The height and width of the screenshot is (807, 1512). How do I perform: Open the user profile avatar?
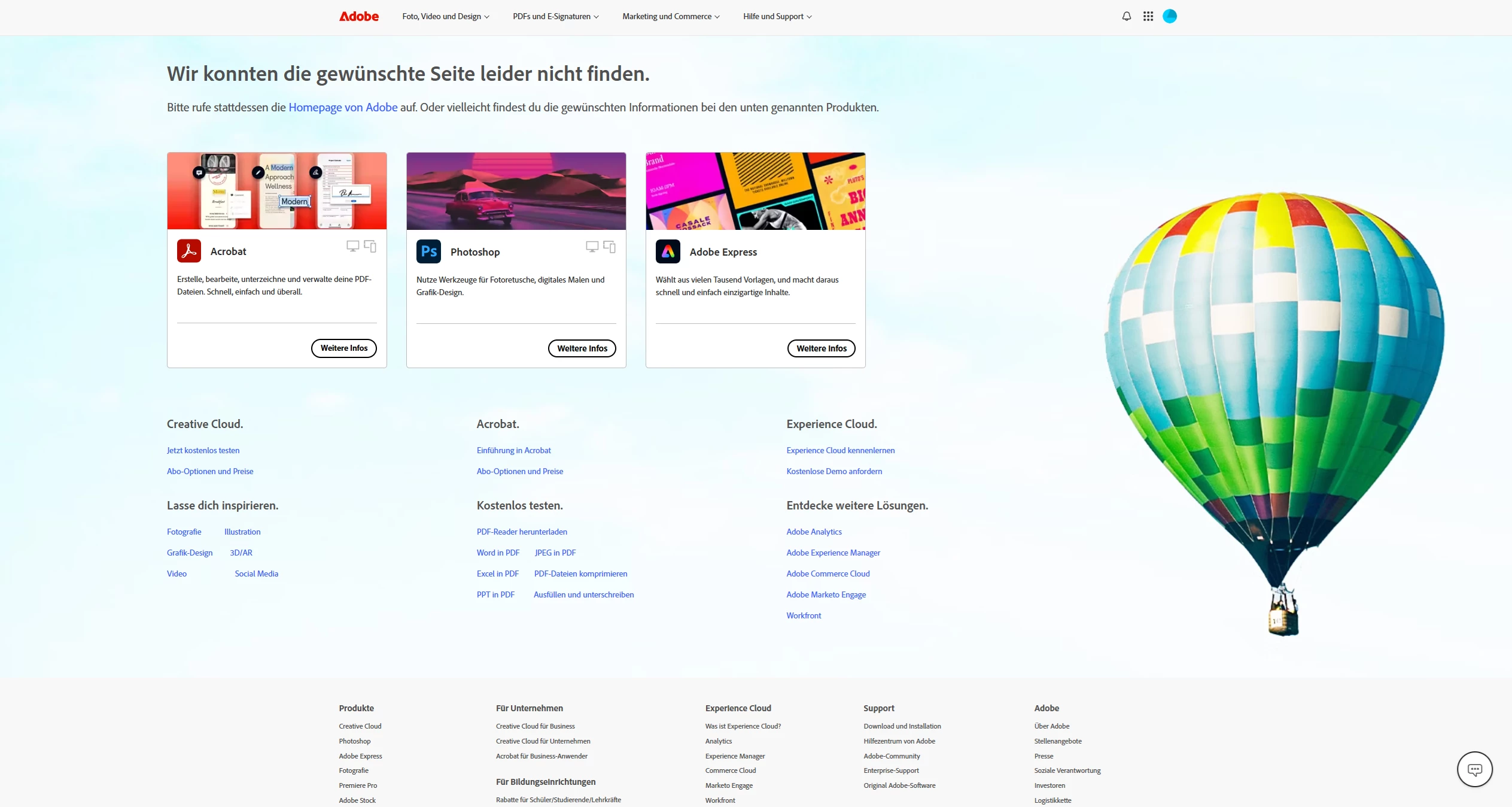pos(1169,16)
